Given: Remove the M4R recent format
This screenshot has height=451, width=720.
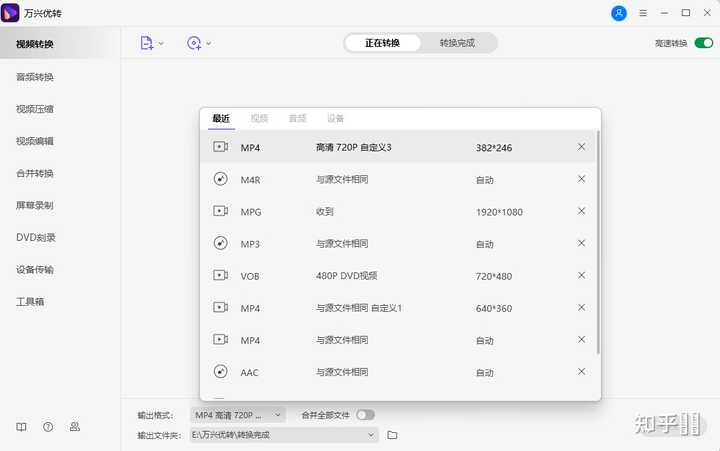Looking at the screenshot, I should tap(581, 179).
